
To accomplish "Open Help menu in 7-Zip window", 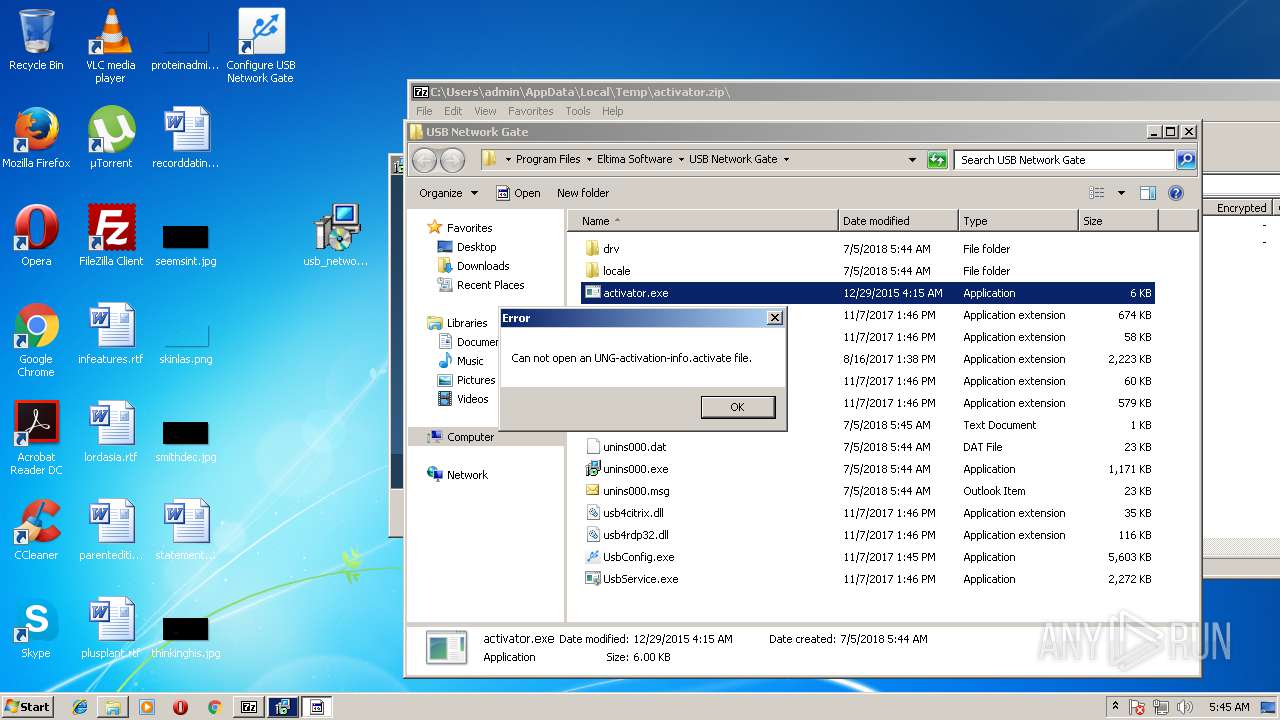I will coord(613,111).
